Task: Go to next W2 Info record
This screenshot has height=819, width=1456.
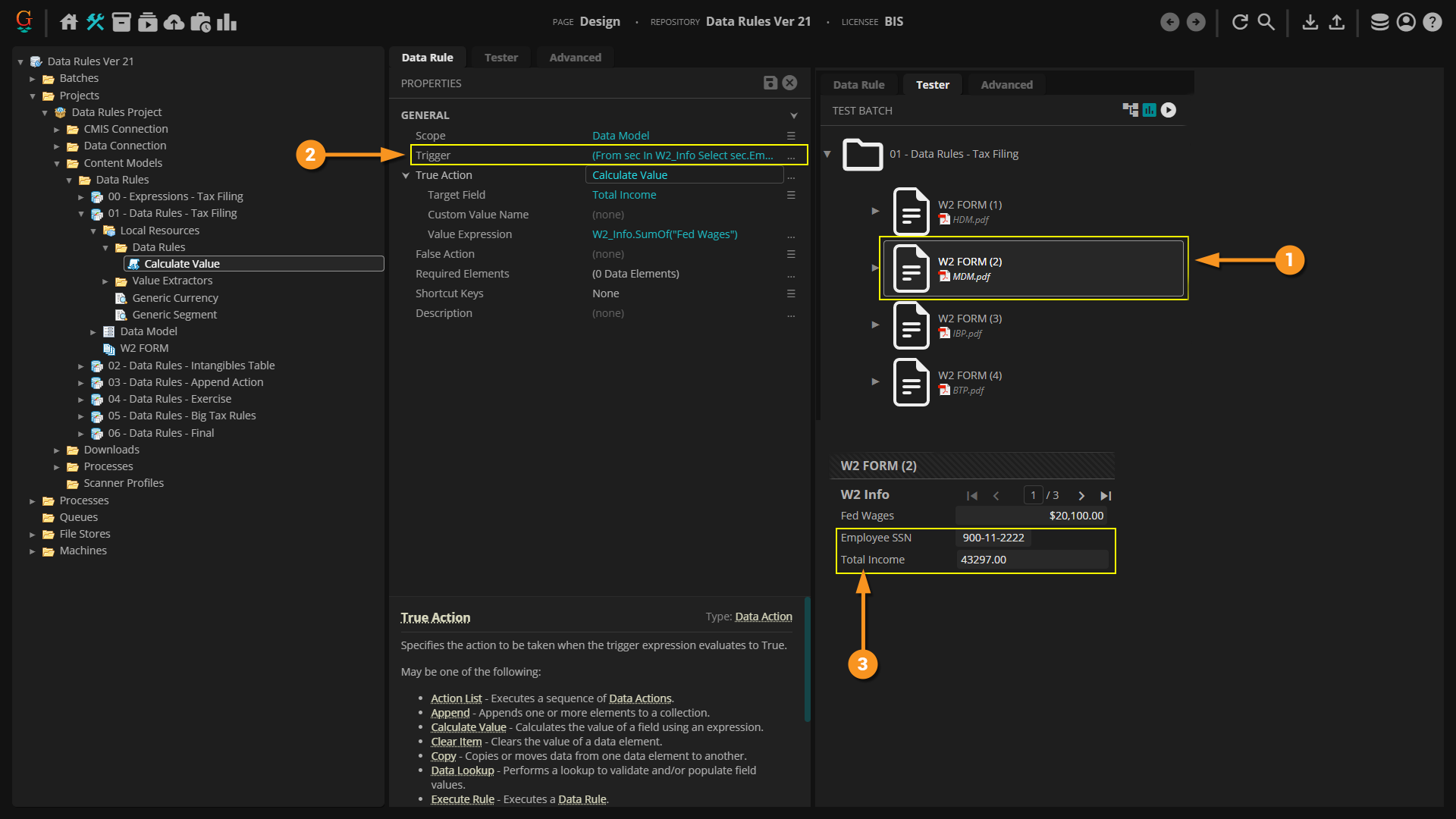Action: [1081, 496]
